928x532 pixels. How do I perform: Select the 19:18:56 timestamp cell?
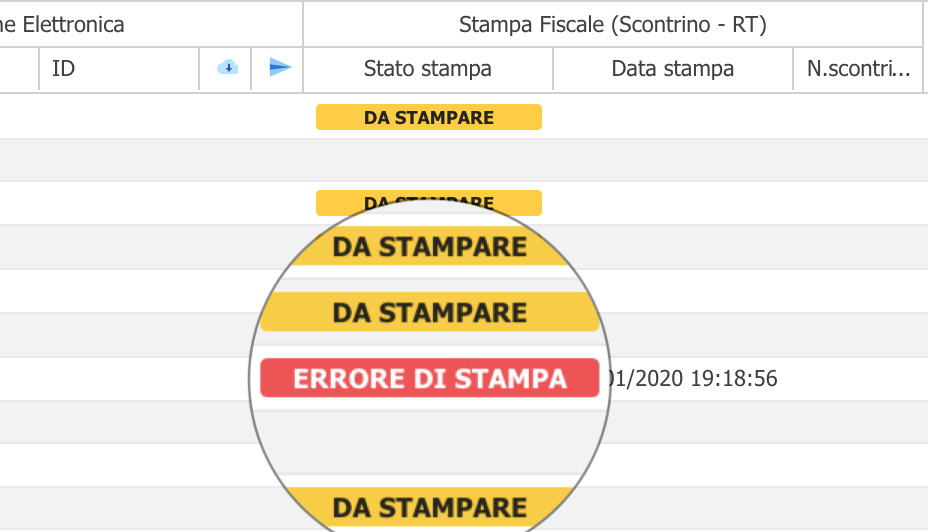pos(692,378)
